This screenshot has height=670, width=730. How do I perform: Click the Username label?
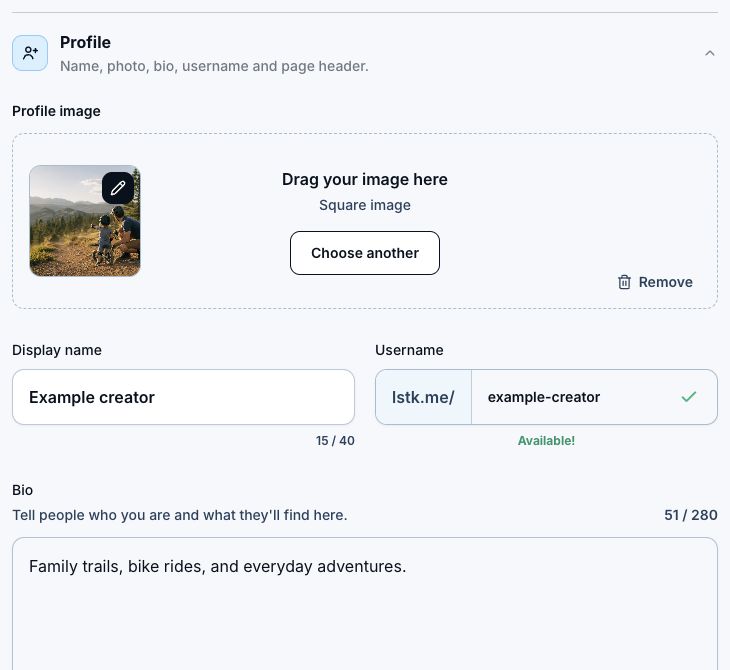point(409,350)
